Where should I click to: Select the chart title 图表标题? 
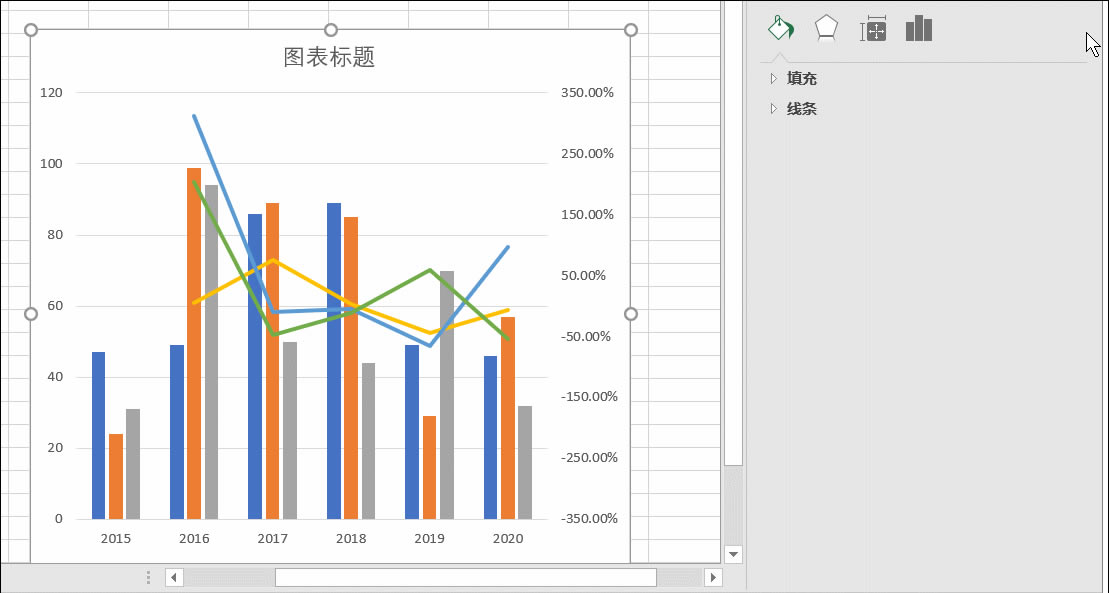pos(330,56)
